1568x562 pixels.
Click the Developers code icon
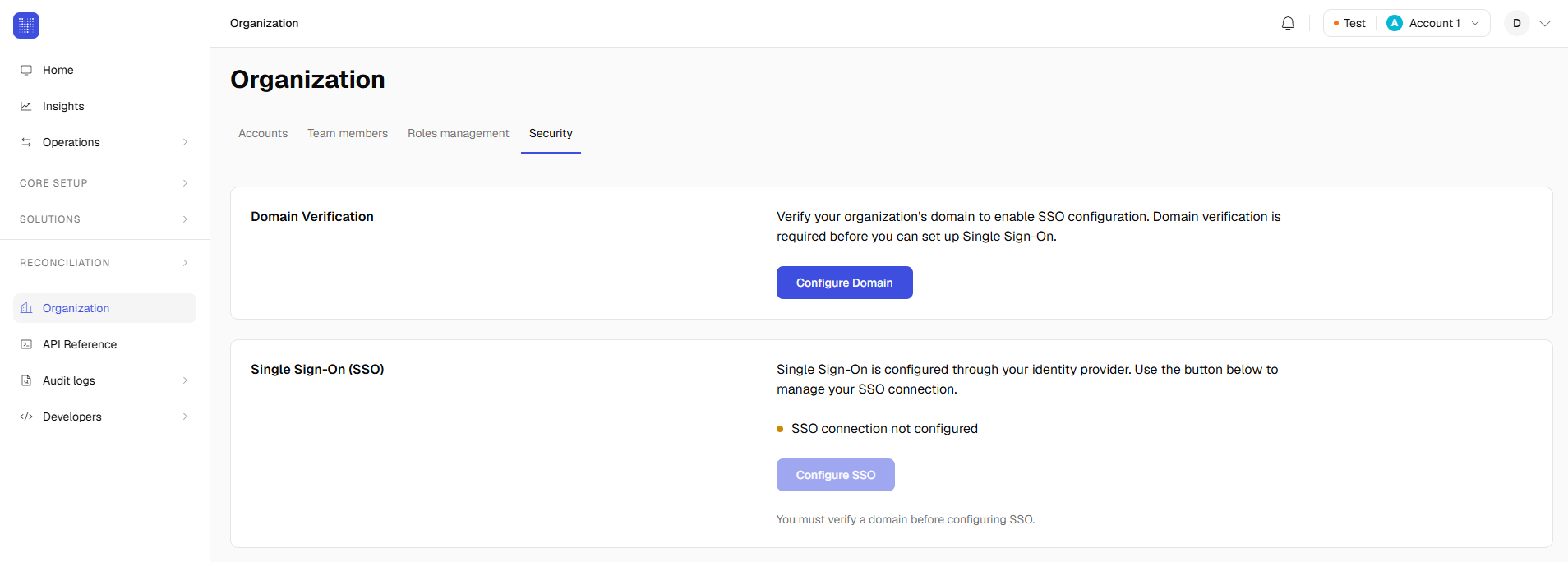(x=26, y=417)
